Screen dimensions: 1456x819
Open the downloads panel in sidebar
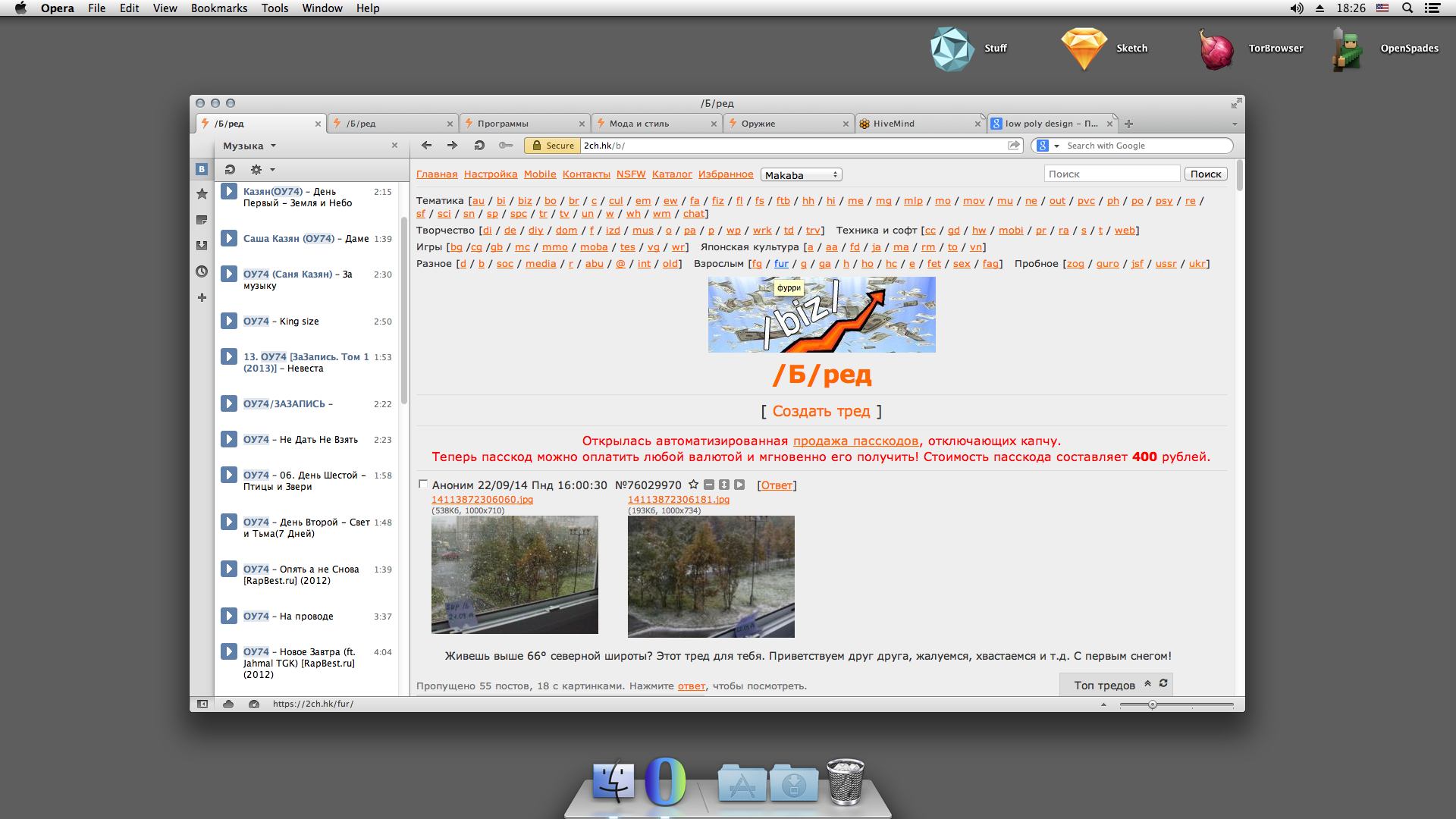(202, 246)
